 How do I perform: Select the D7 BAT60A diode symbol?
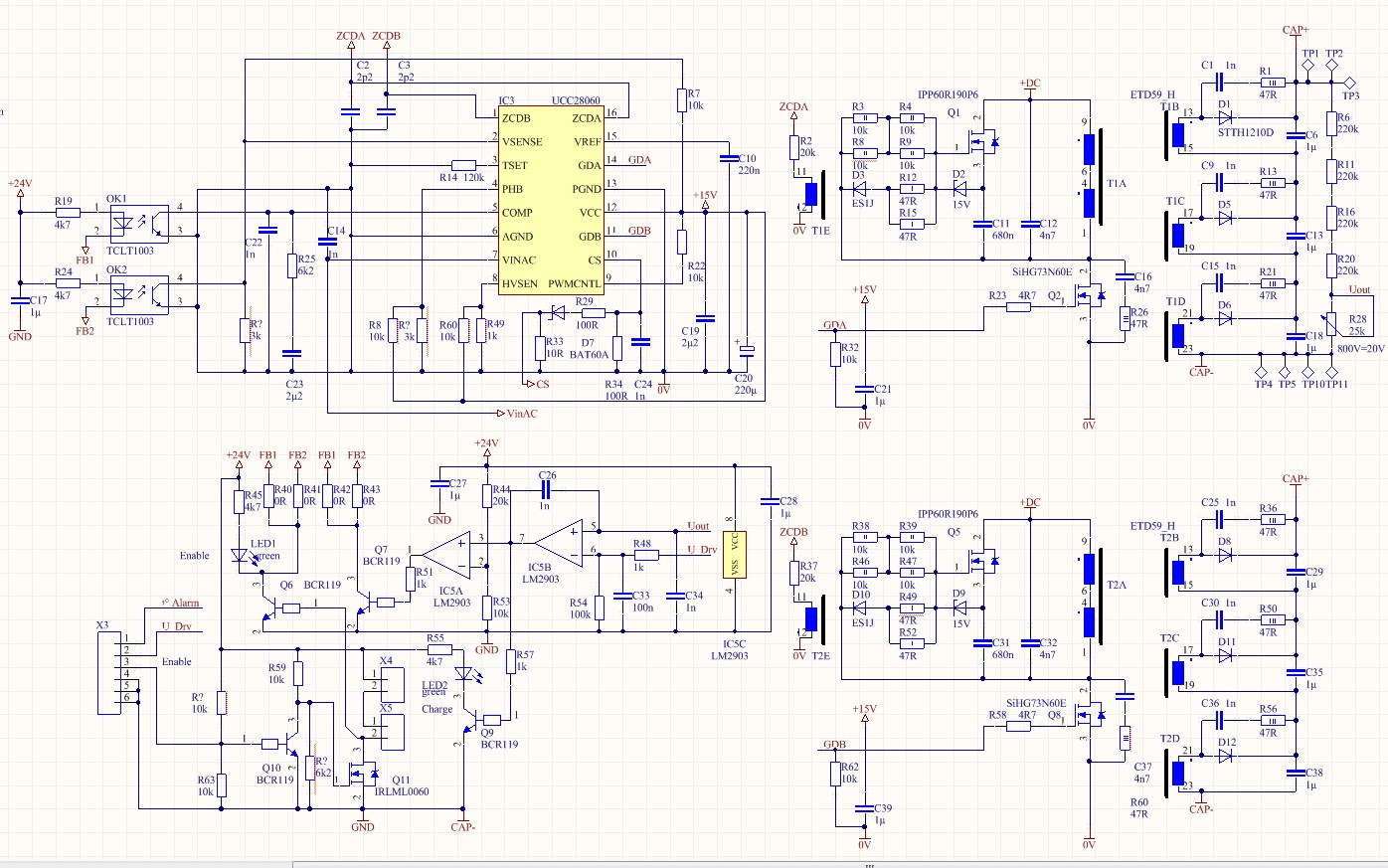[x=558, y=312]
